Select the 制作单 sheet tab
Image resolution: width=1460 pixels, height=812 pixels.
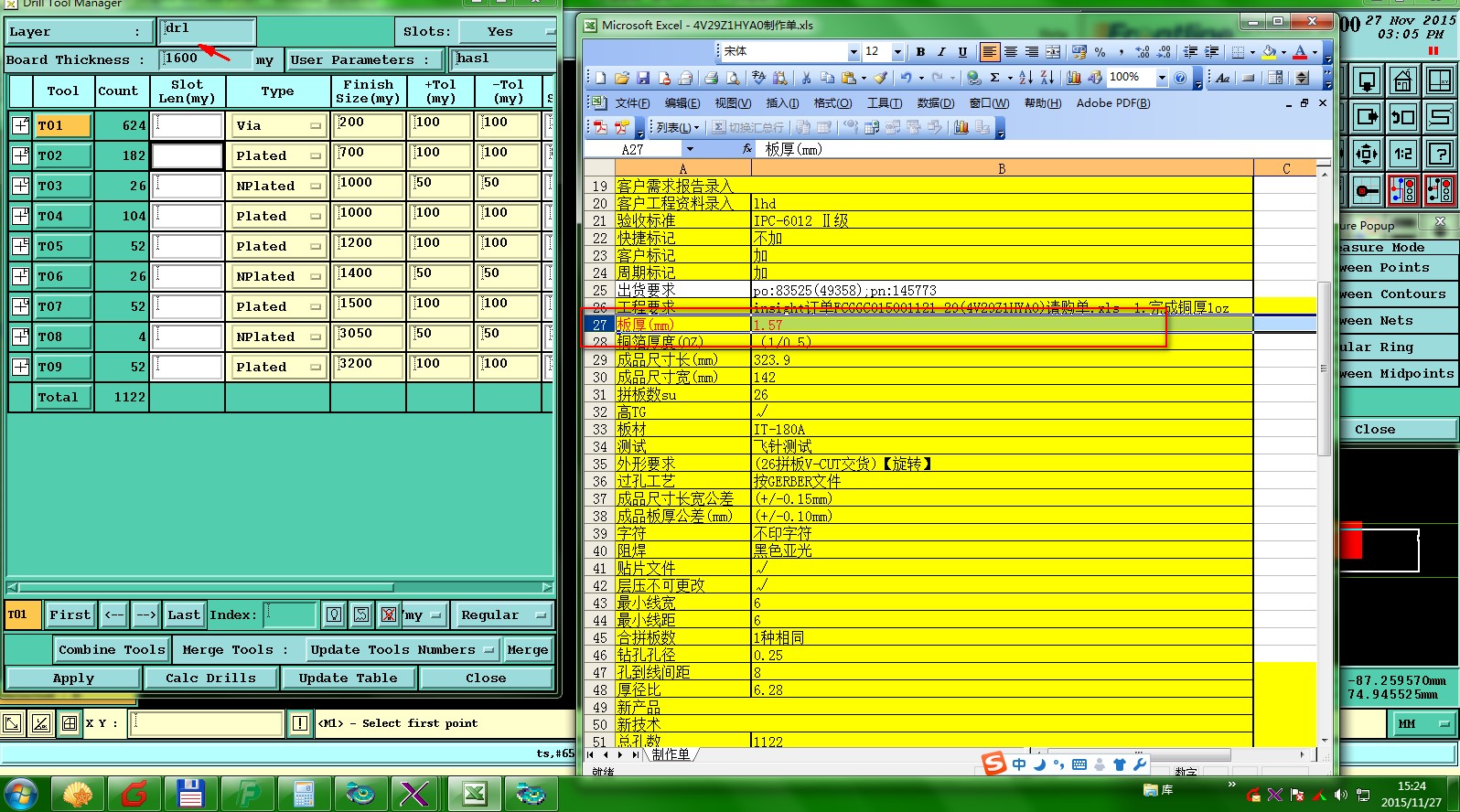pyautogui.click(x=671, y=754)
